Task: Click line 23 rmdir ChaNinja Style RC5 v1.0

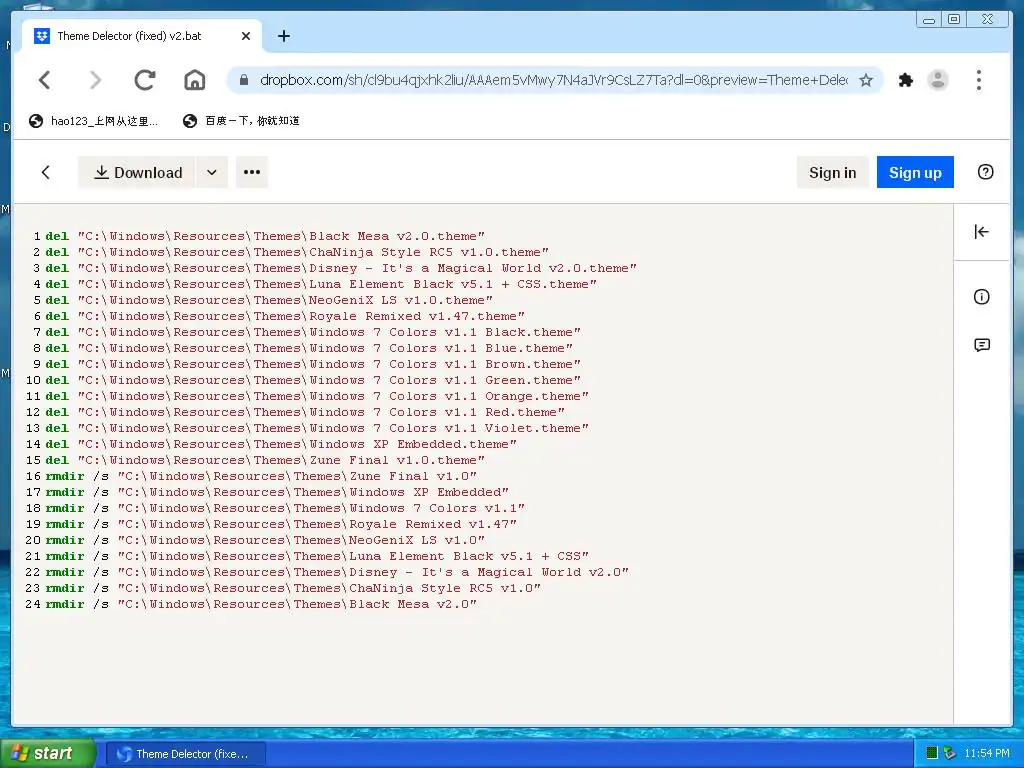Action: pos(293,588)
